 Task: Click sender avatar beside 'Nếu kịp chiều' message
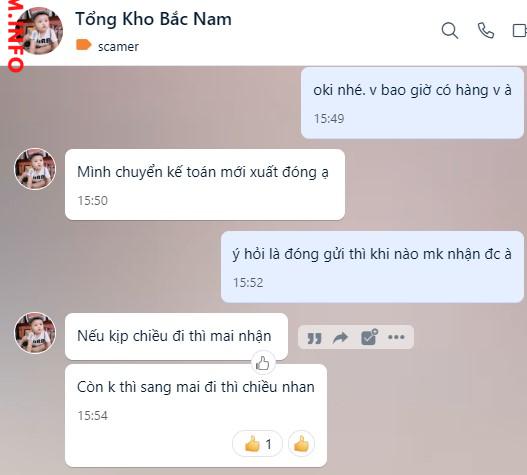point(35,333)
